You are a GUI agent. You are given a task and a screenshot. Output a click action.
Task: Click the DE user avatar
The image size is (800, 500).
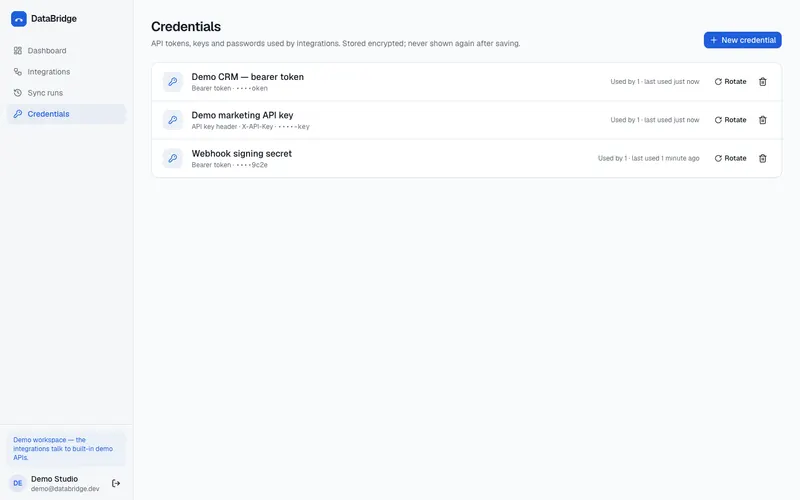click(x=18, y=483)
